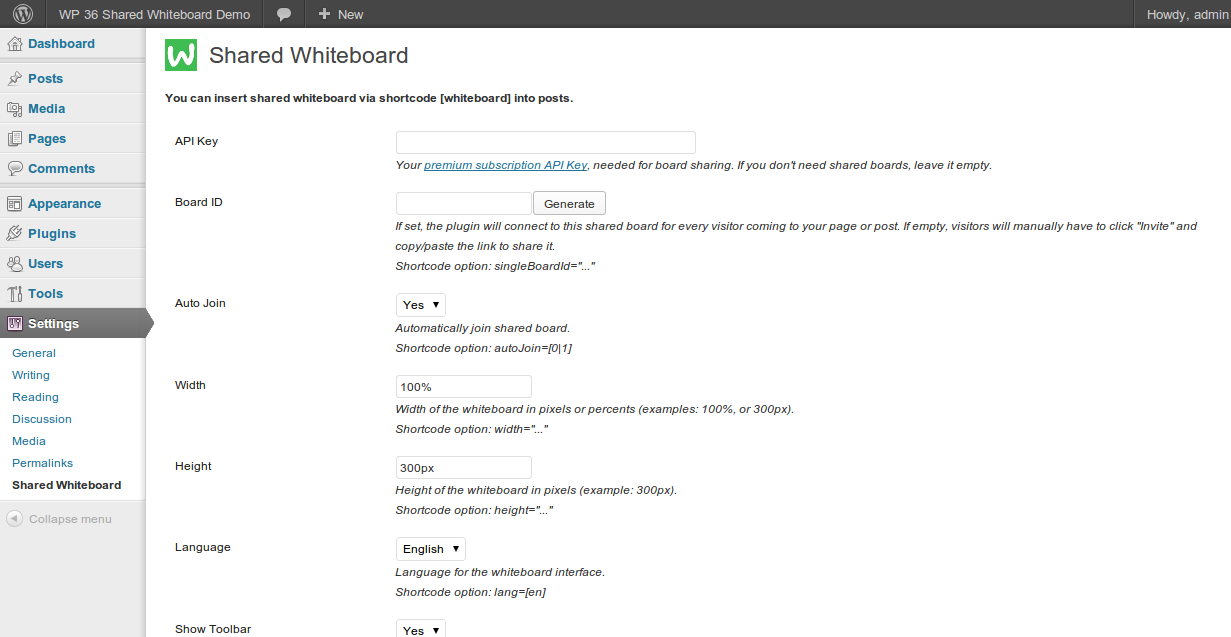The width and height of the screenshot is (1231, 637).
Task: Click the green Shared Whiteboard logo
Action: point(181,55)
